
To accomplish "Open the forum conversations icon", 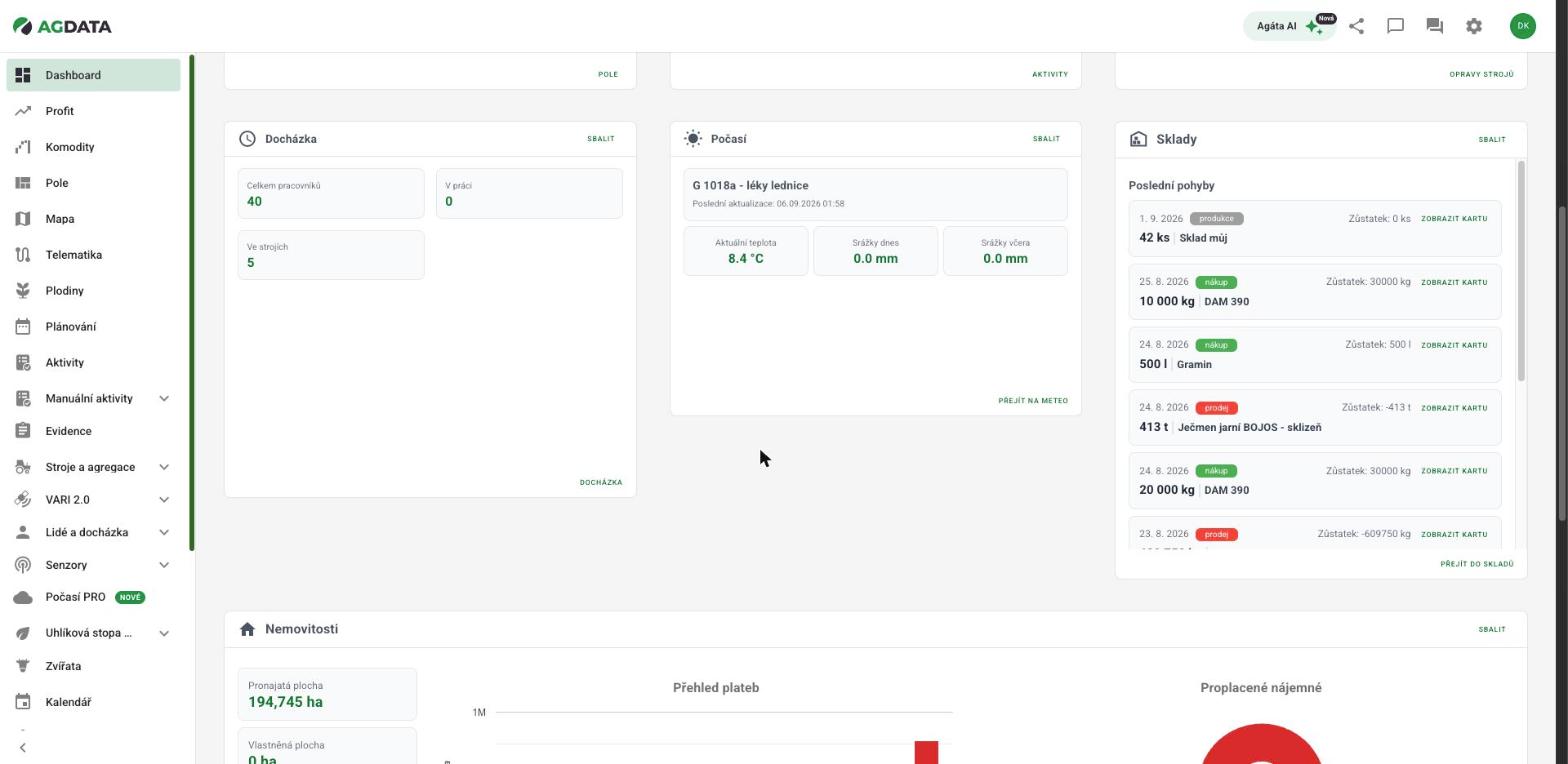I will (1434, 27).
